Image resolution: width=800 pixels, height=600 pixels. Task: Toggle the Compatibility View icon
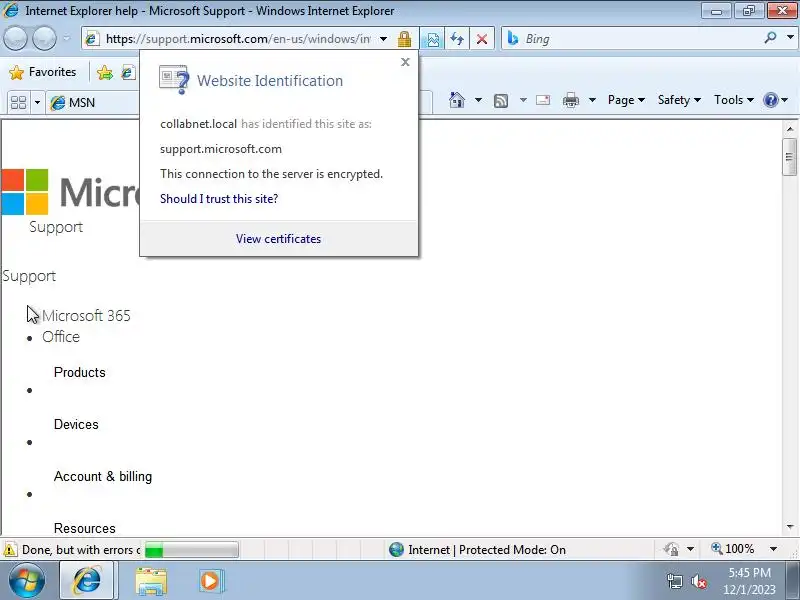pyautogui.click(x=433, y=39)
